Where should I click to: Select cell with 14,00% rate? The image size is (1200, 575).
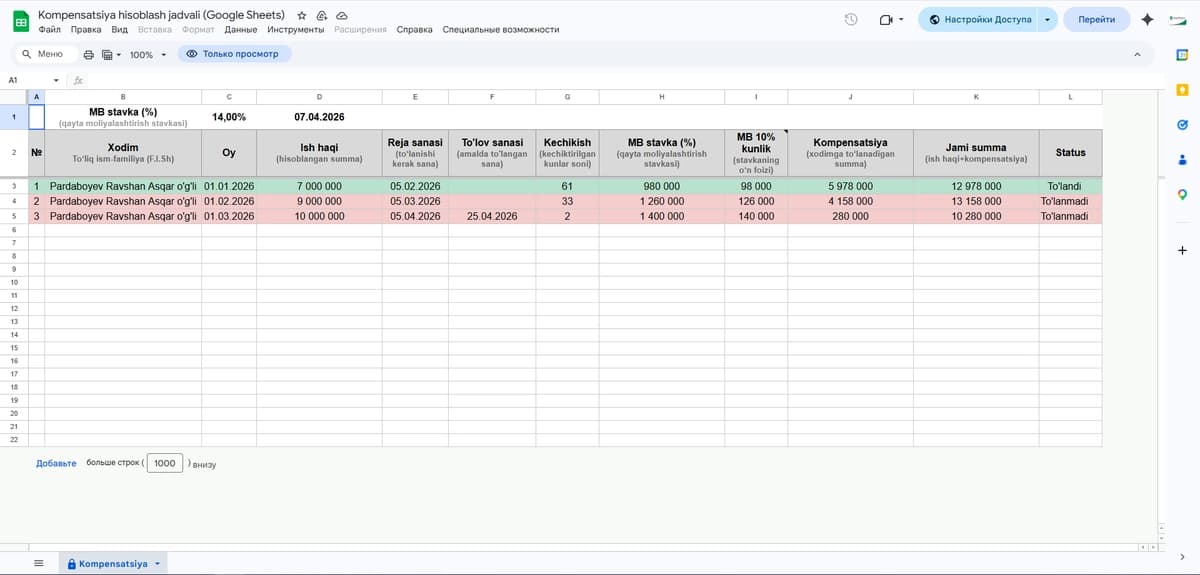229,117
